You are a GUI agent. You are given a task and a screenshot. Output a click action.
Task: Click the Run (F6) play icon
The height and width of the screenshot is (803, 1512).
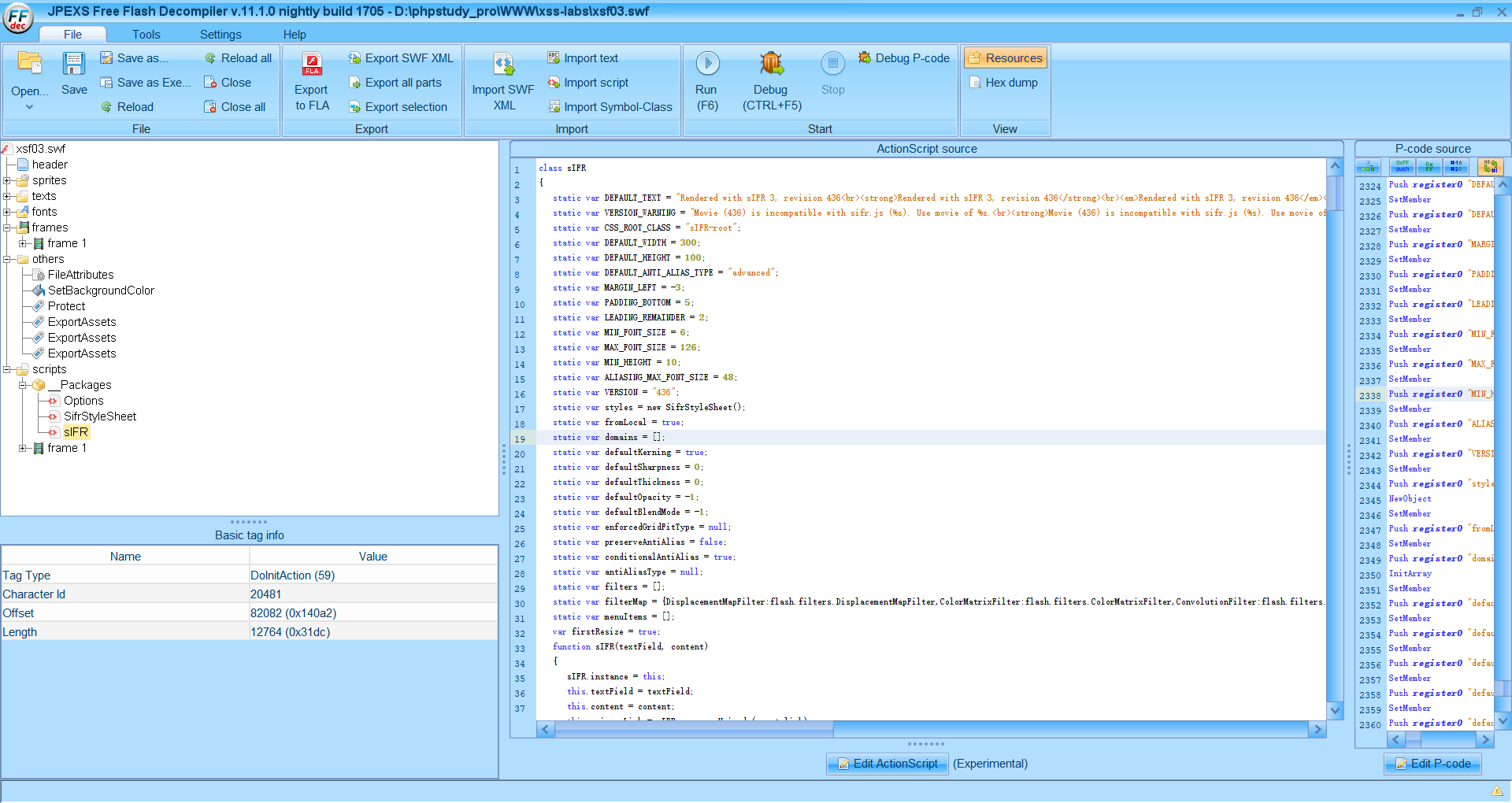pyautogui.click(x=707, y=63)
